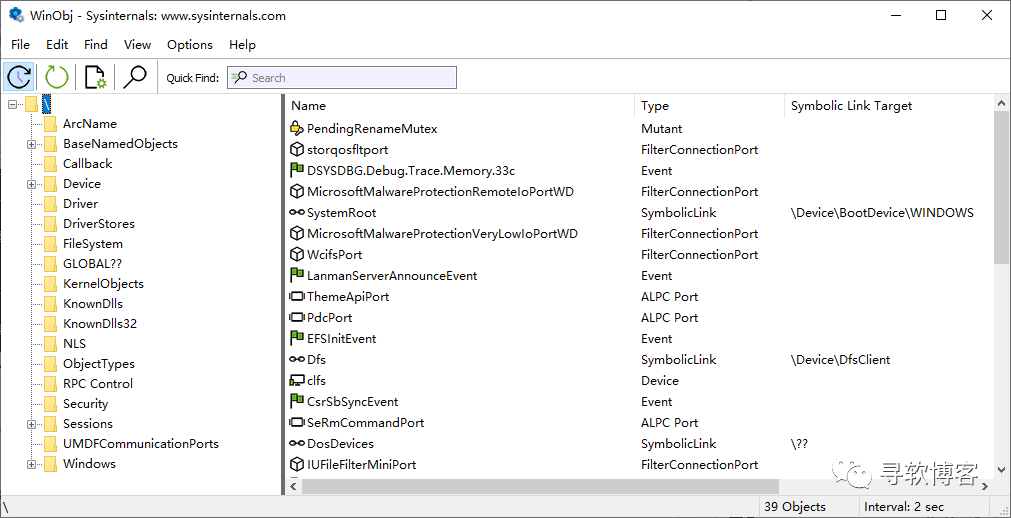This screenshot has width=1011, height=518.
Task: Click the MicrosoftMalwareProtectionVeryLowIoPortWD cube icon
Action: pyautogui.click(x=296, y=234)
